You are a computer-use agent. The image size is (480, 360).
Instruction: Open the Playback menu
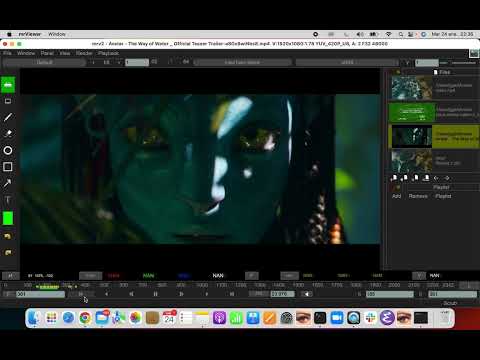click(x=108, y=53)
